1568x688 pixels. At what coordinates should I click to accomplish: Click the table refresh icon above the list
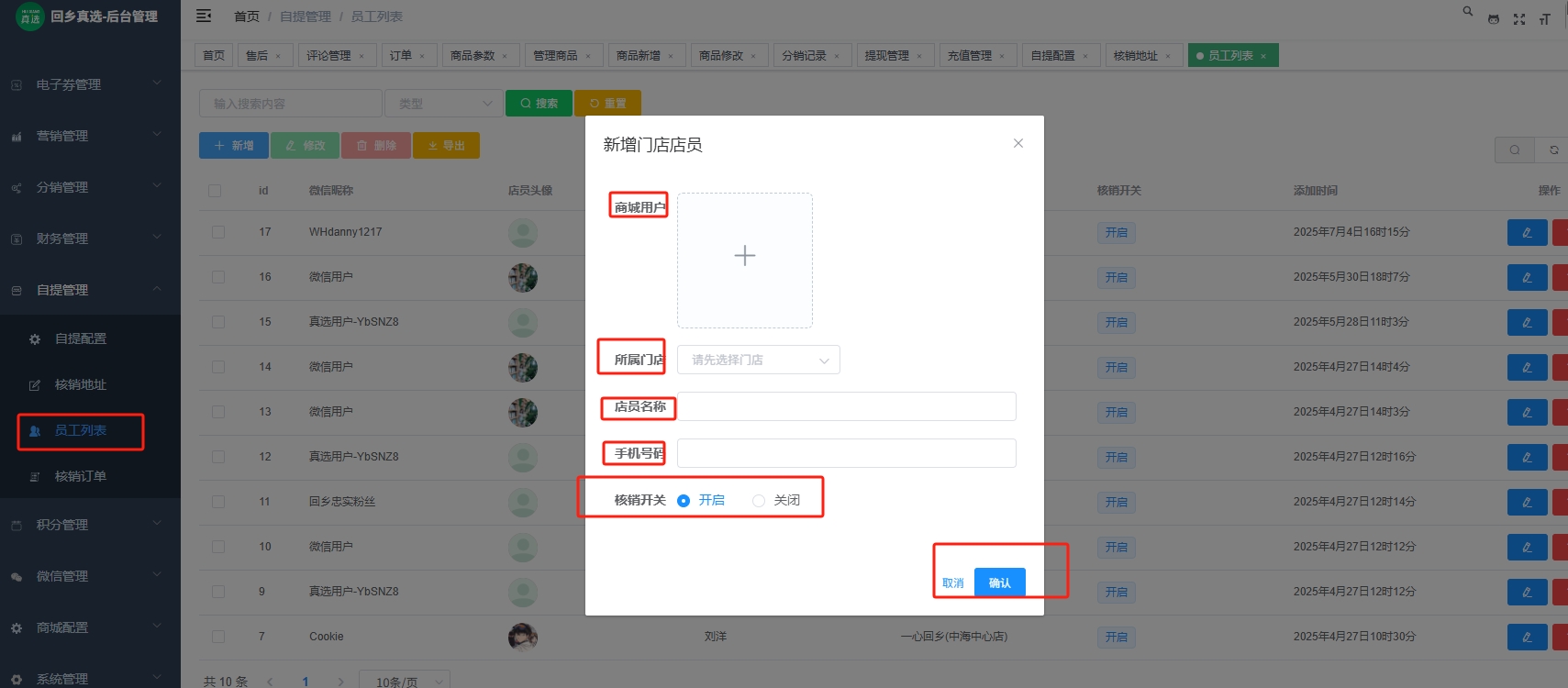[x=1553, y=150]
